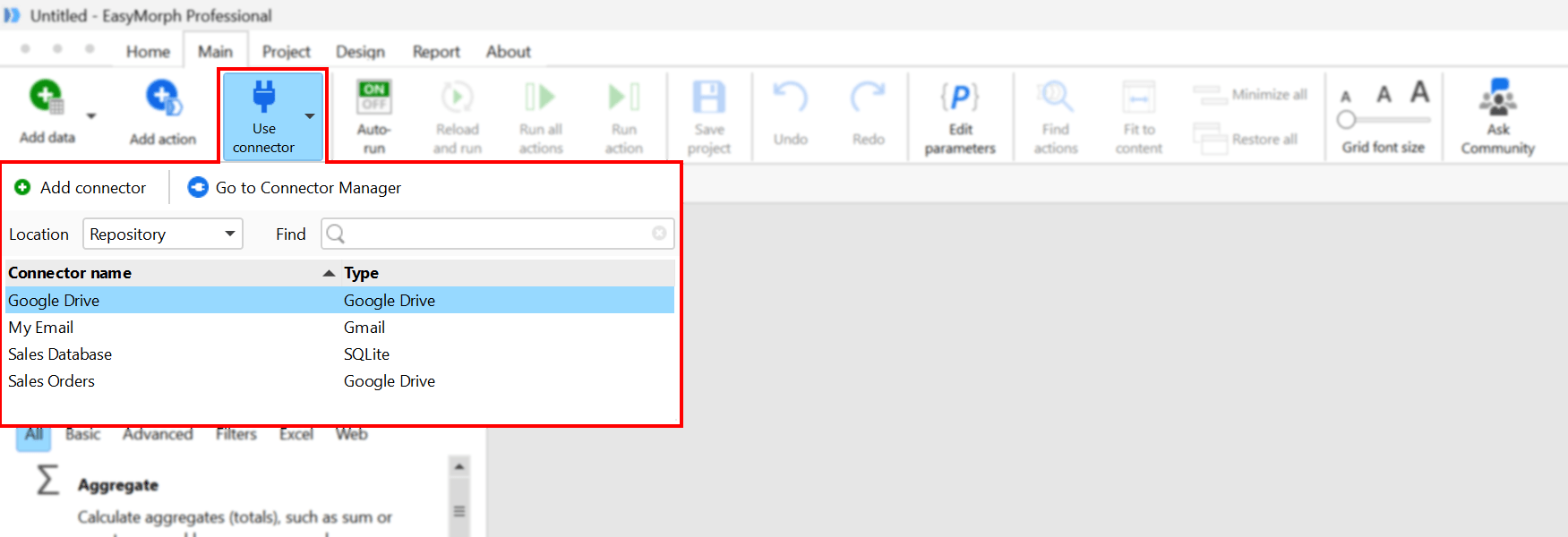Viewport: 1568px width, 537px height.
Task: Click the Aggregate action title
Action: 118,485
